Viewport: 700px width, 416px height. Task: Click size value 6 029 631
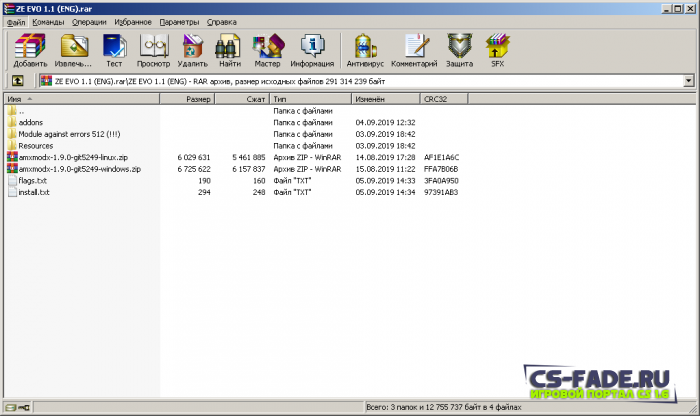194,157
